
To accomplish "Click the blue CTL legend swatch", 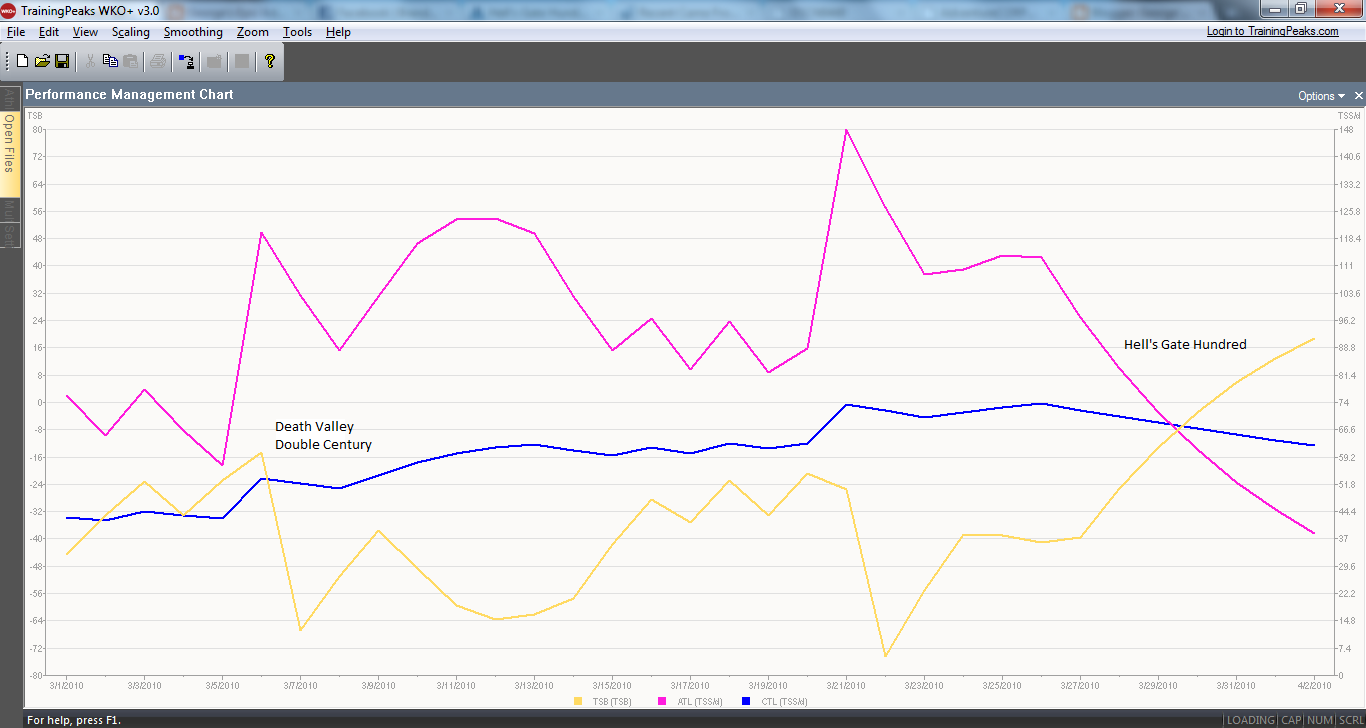I will click(745, 701).
